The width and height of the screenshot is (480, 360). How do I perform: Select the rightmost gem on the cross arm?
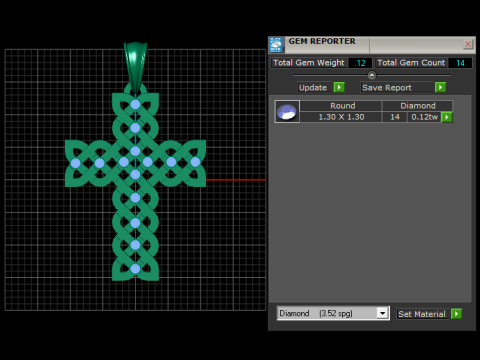(195, 162)
